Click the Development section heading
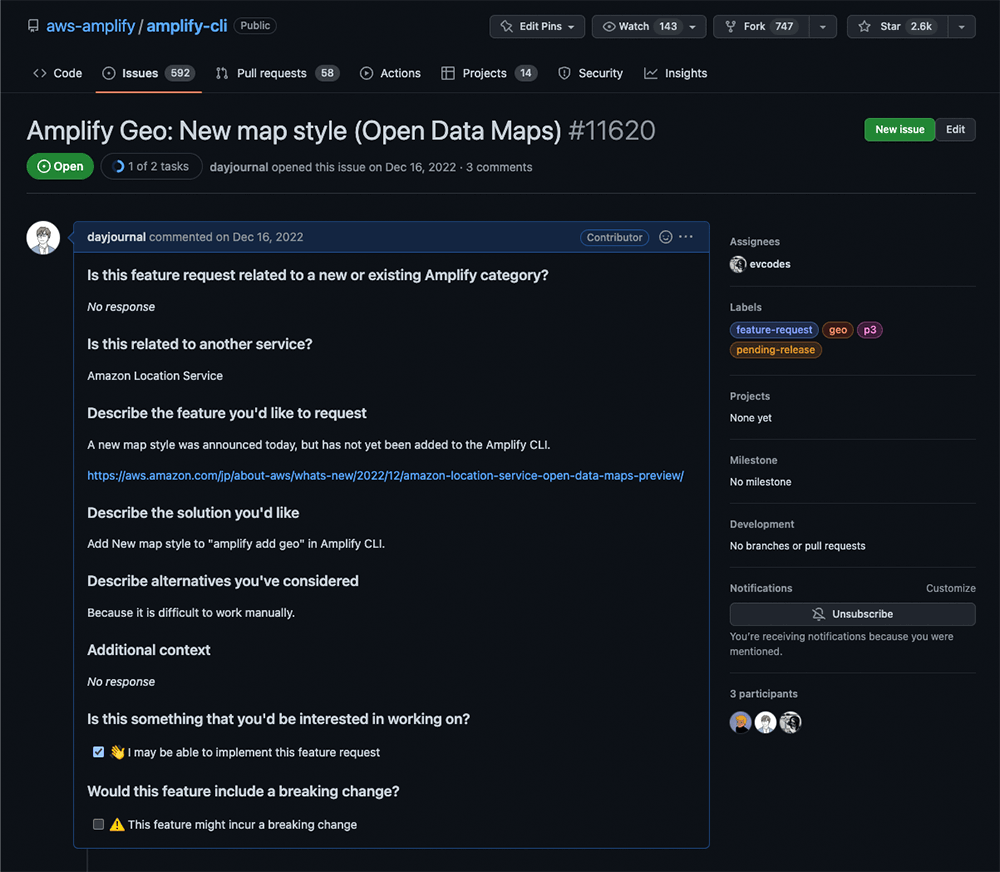 point(761,524)
